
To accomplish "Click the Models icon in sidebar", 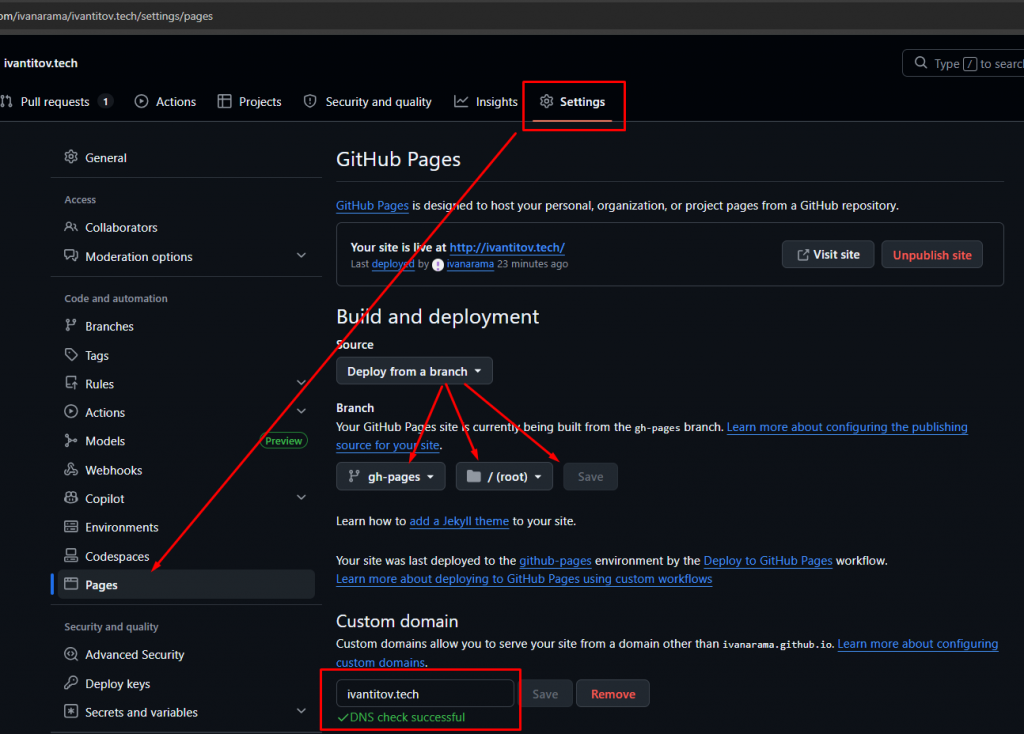I will tap(71, 440).
